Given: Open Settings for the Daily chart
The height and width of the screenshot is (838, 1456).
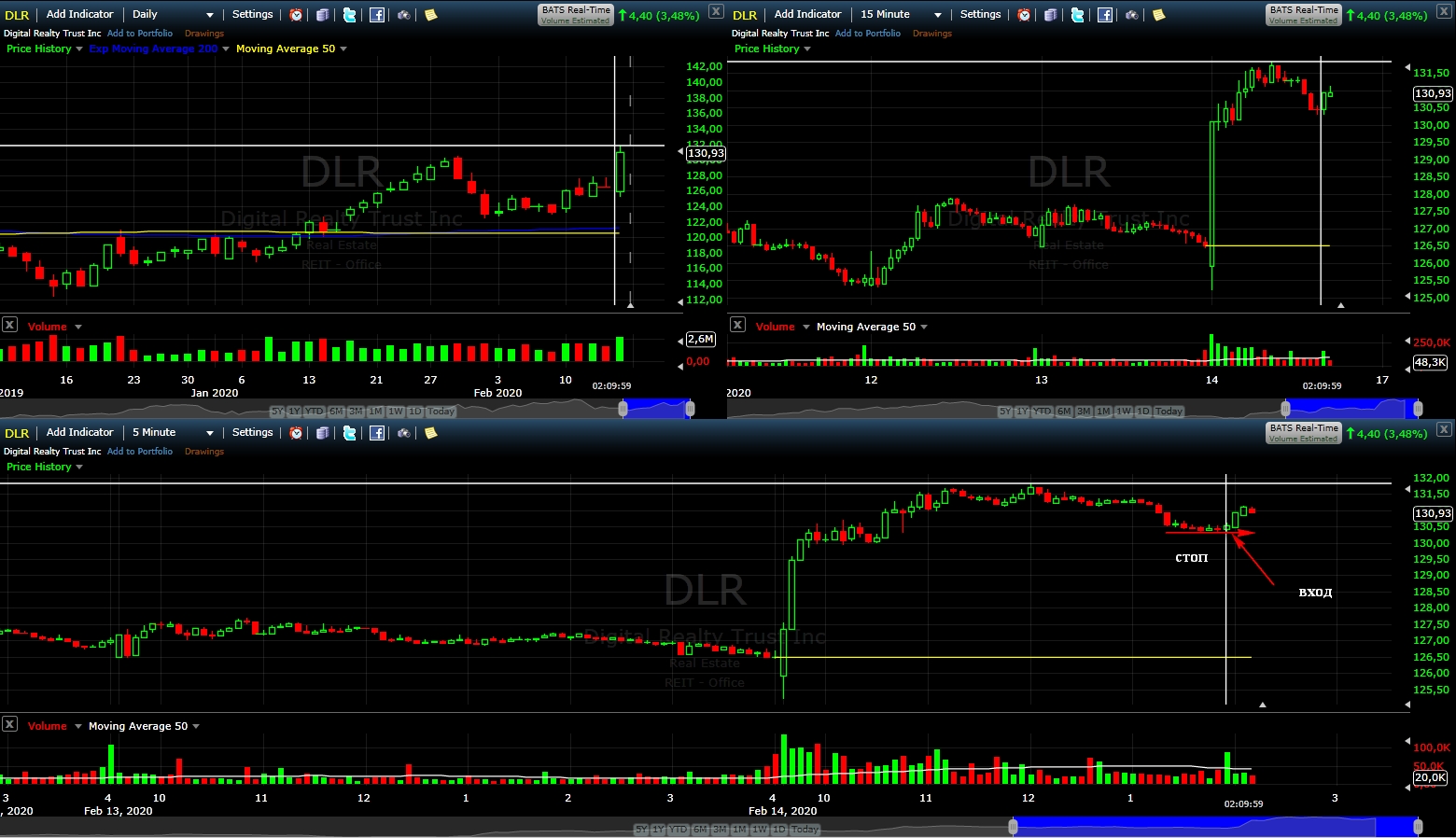Looking at the screenshot, I should tap(252, 14).
